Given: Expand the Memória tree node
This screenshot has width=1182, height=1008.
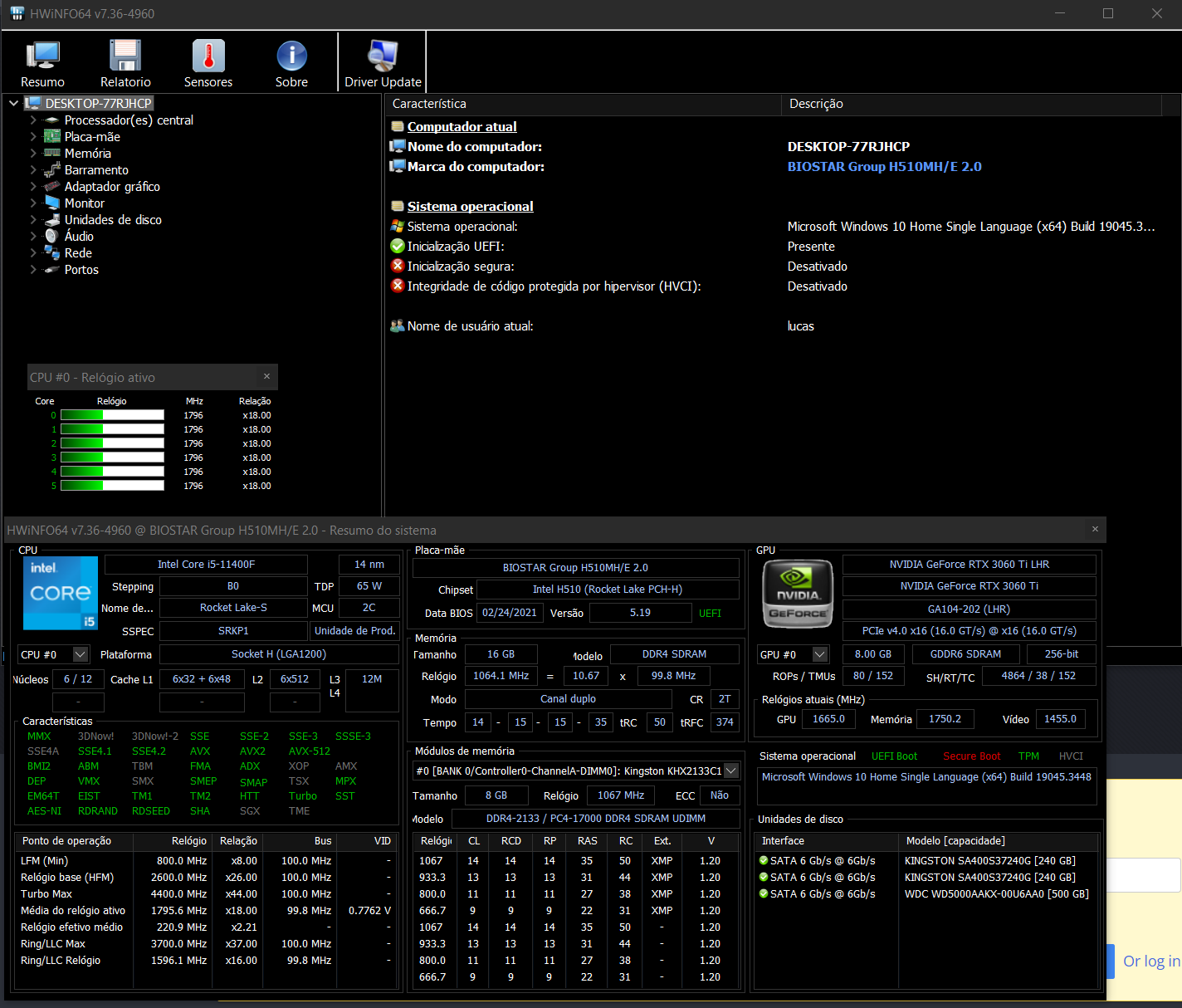Looking at the screenshot, I should [33, 153].
